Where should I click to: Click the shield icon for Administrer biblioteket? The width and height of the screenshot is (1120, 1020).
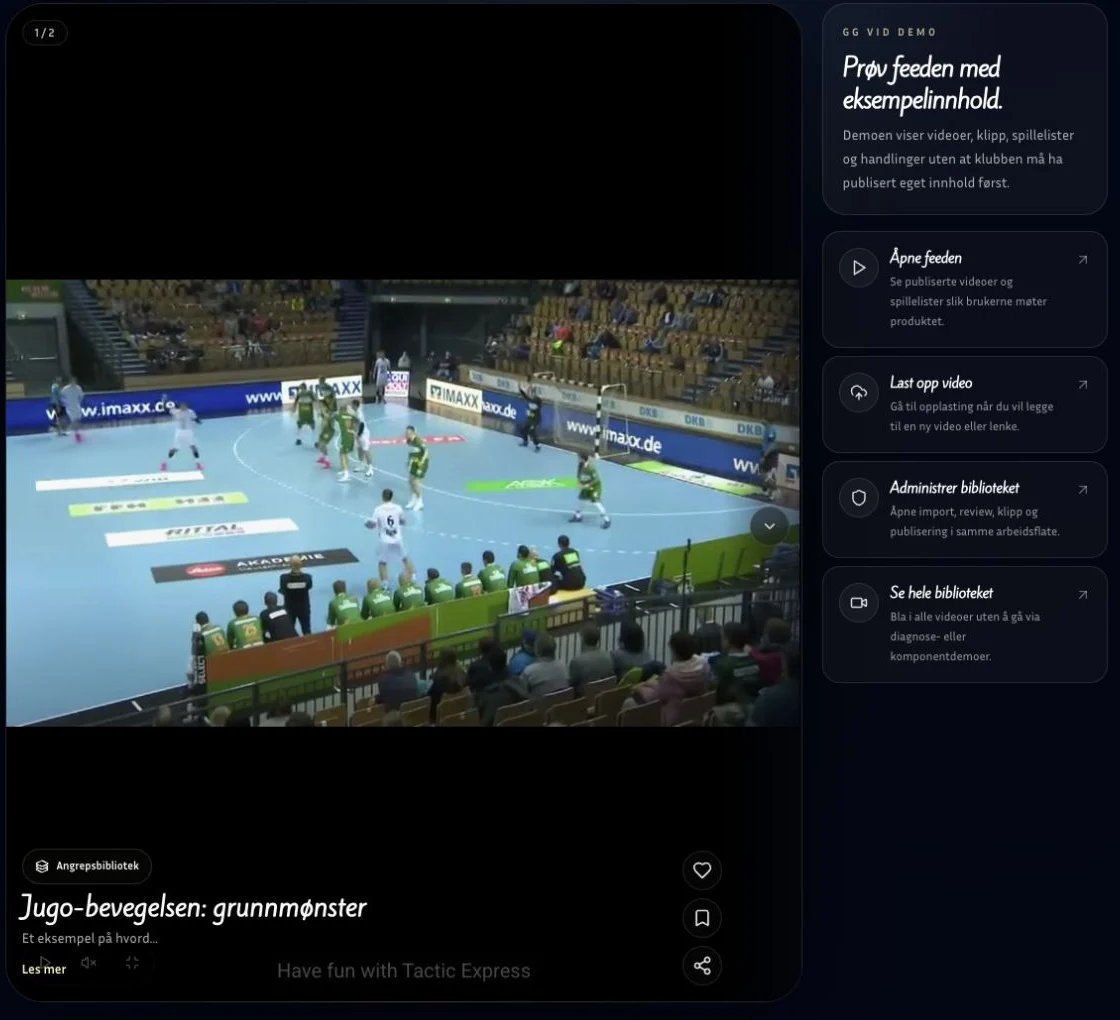click(x=859, y=498)
